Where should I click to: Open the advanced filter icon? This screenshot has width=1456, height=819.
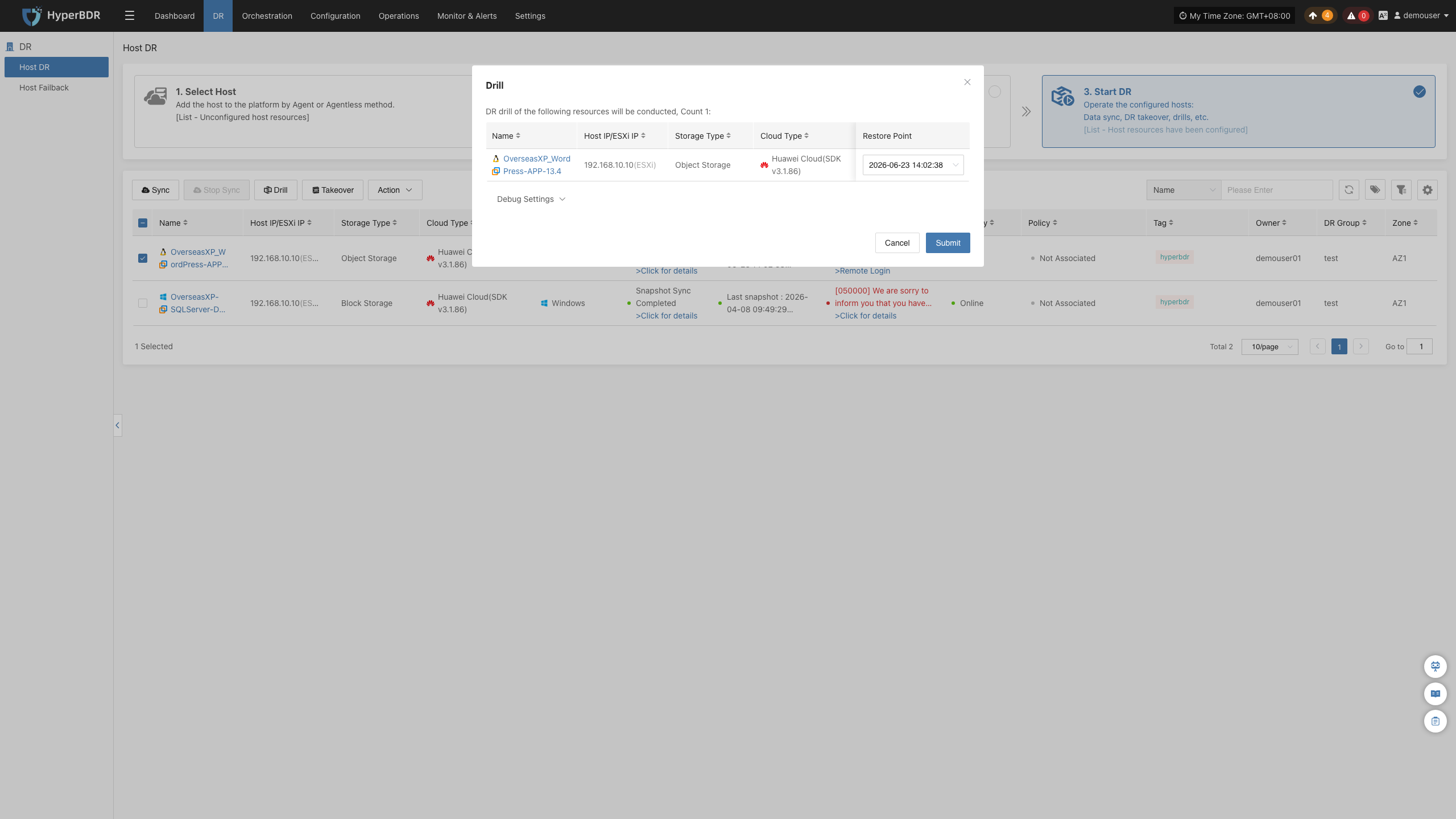click(1401, 190)
